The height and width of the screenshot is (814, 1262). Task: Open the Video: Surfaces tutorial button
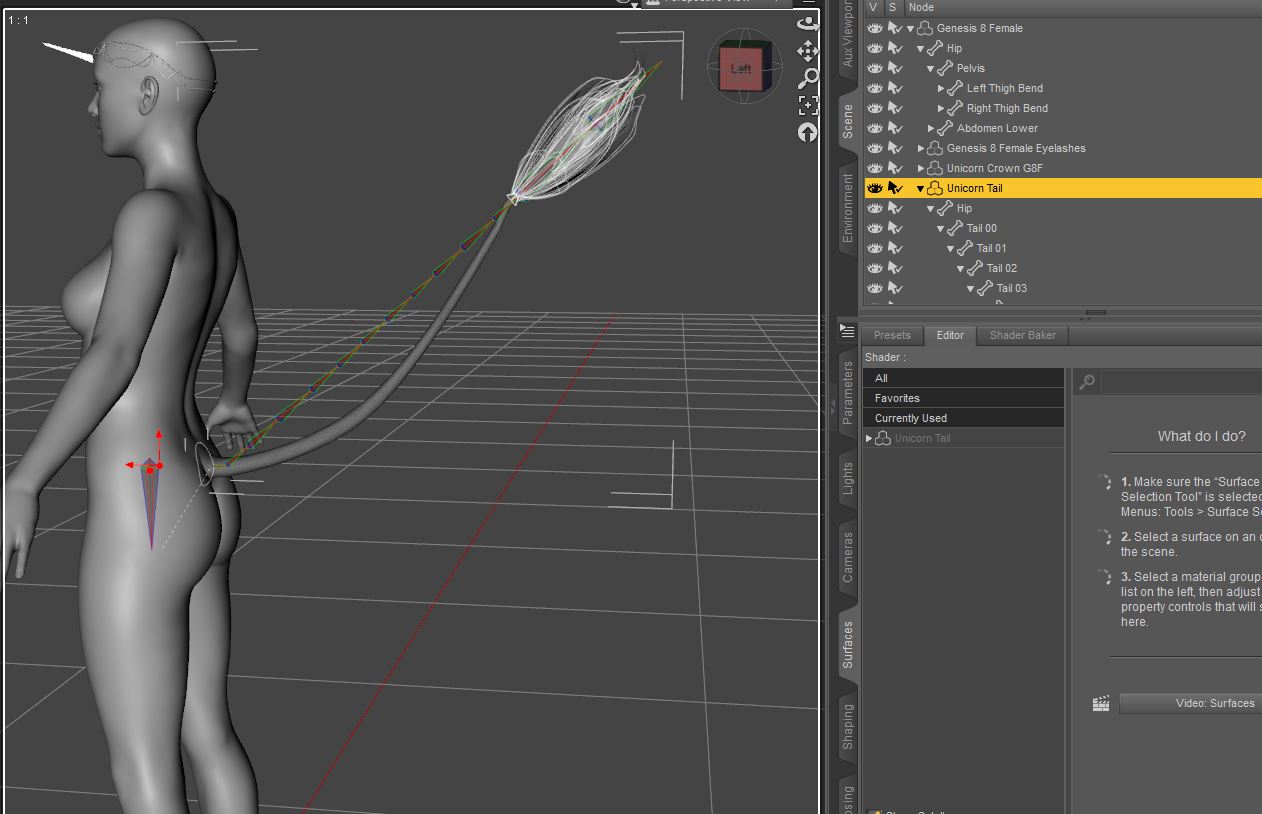coord(1190,703)
